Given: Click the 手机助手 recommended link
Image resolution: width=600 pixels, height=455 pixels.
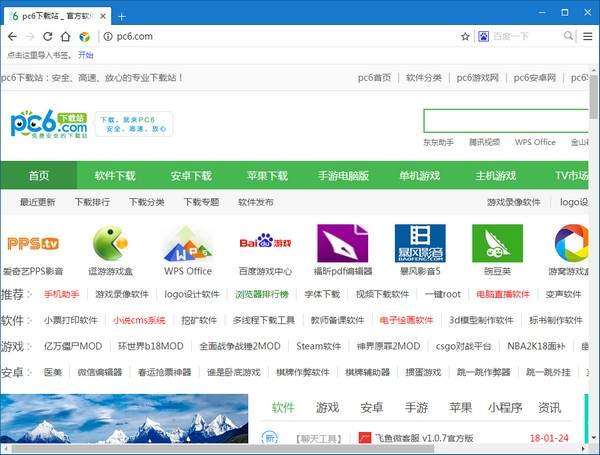Looking at the screenshot, I should click(61, 295).
